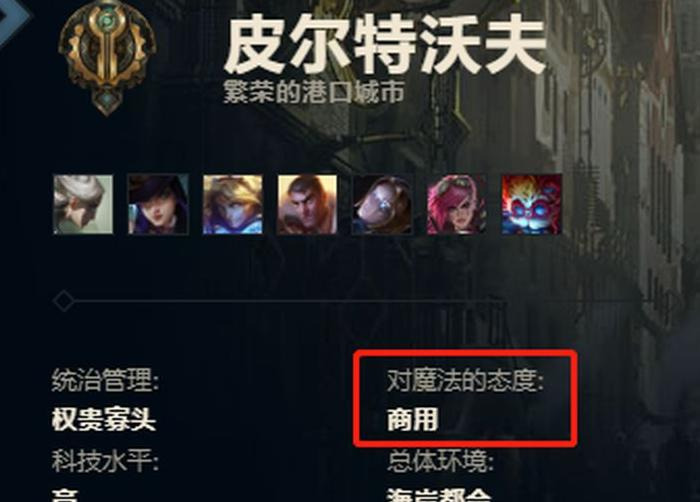Click the highlighted 商用 value
This screenshot has width=700, height=502.
pyautogui.click(x=412, y=420)
